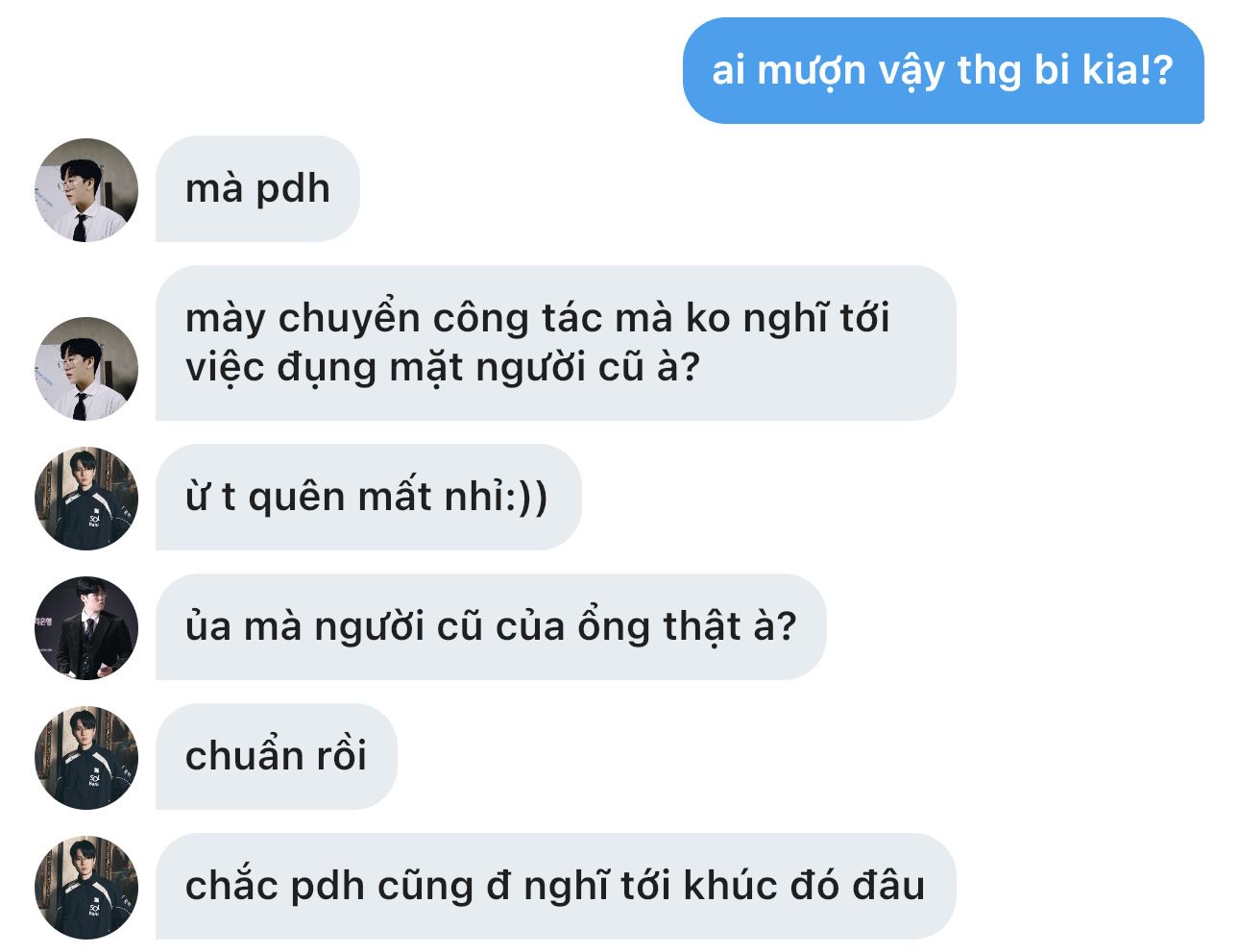Select the "mà pdh" message bubble
The width and height of the screenshot is (1239, 952).
(x=257, y=188)
